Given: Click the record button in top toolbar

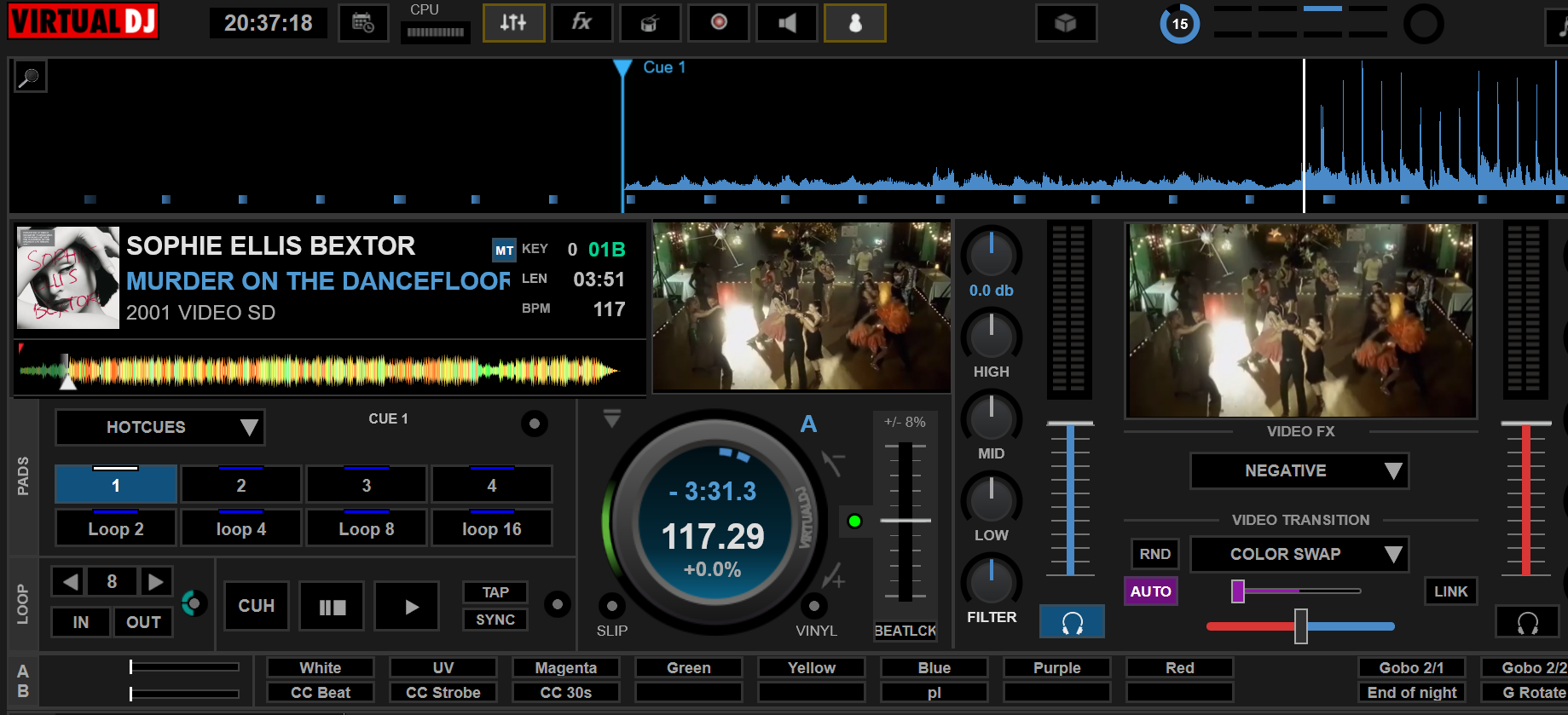Looking at the screenshot, I should (718, 23).
